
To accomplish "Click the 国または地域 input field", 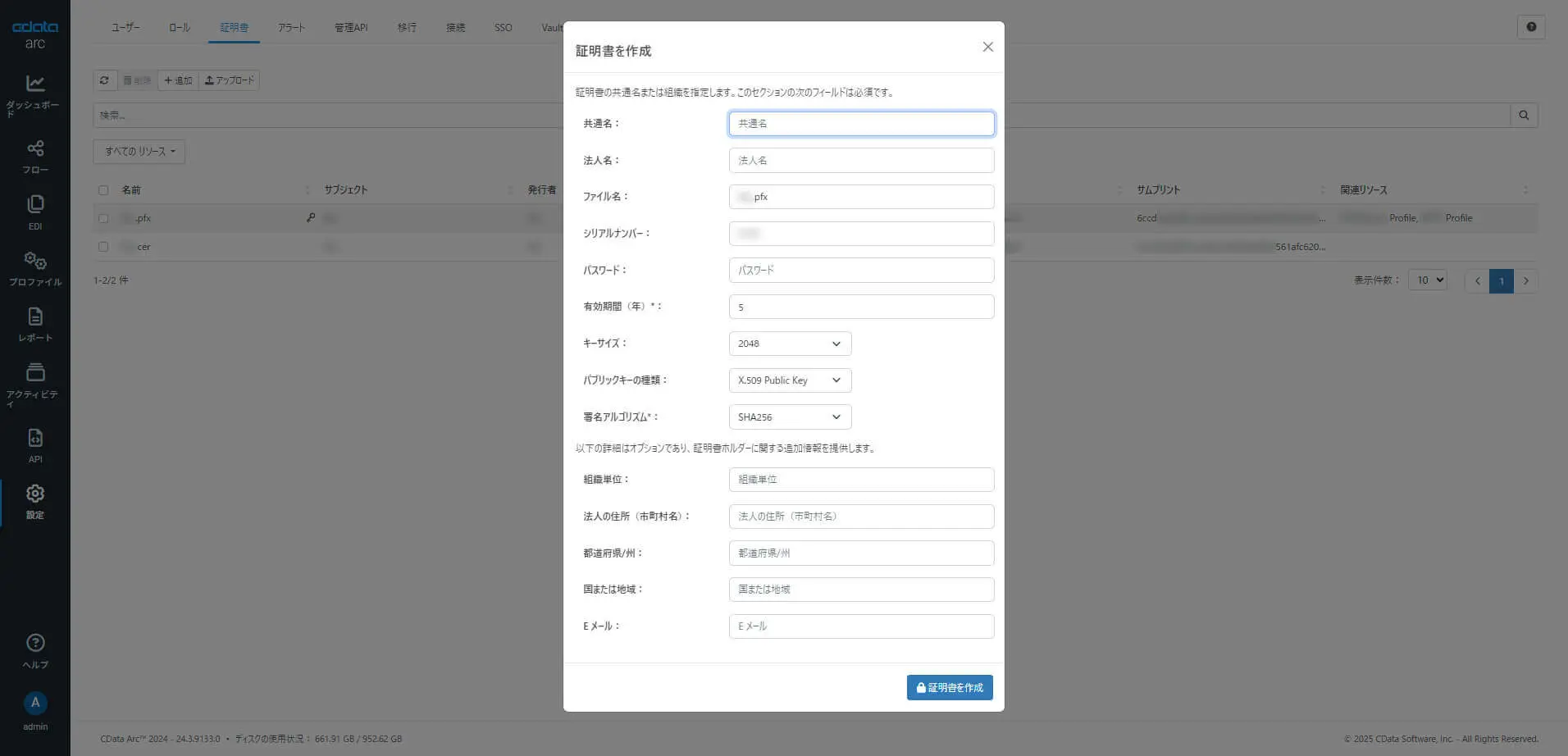I will point(861,590).
